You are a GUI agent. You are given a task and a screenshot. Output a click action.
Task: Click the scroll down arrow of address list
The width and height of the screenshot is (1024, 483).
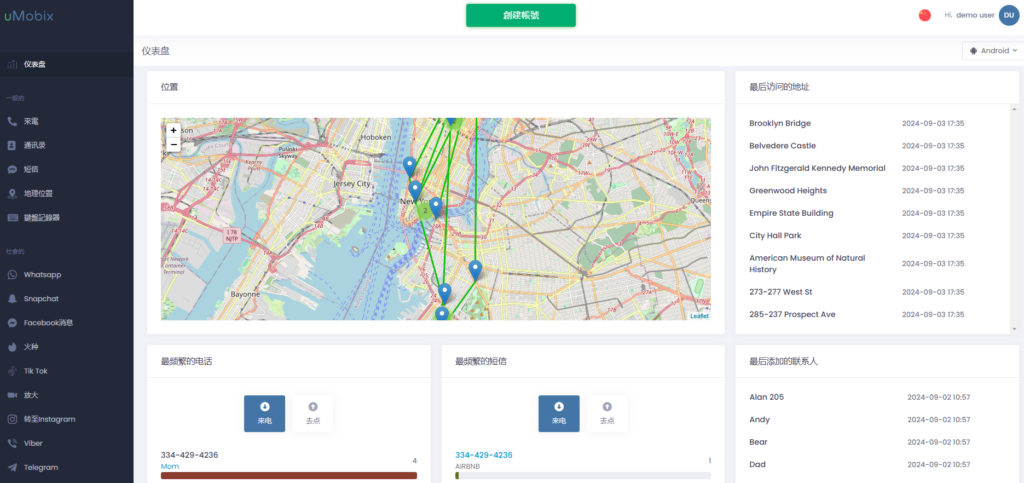(x=1014, y=328)
